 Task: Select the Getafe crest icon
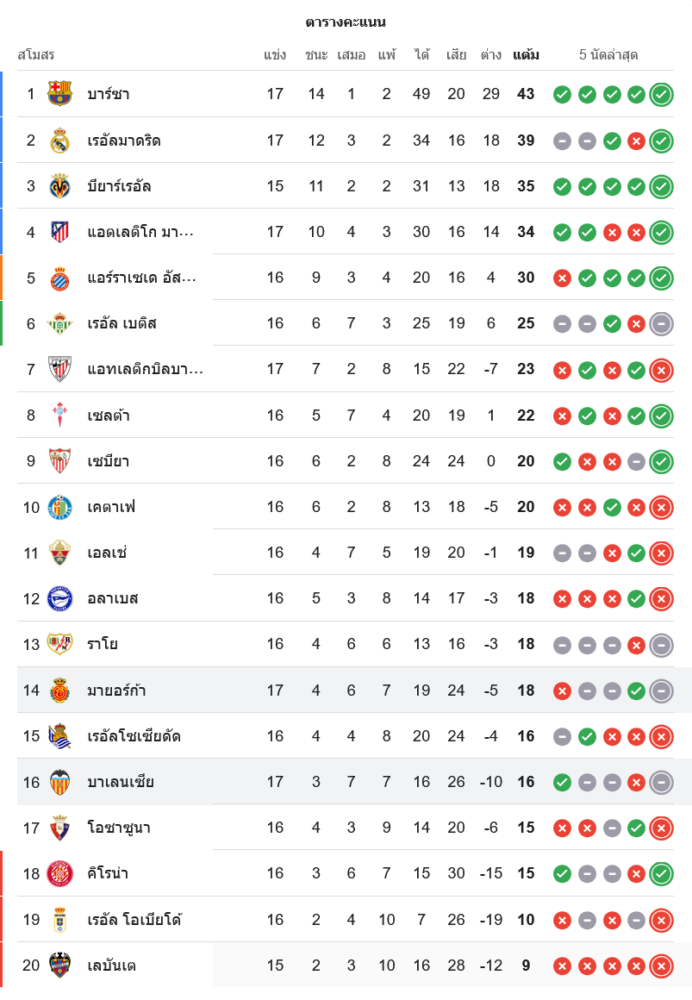coord(60,507)
